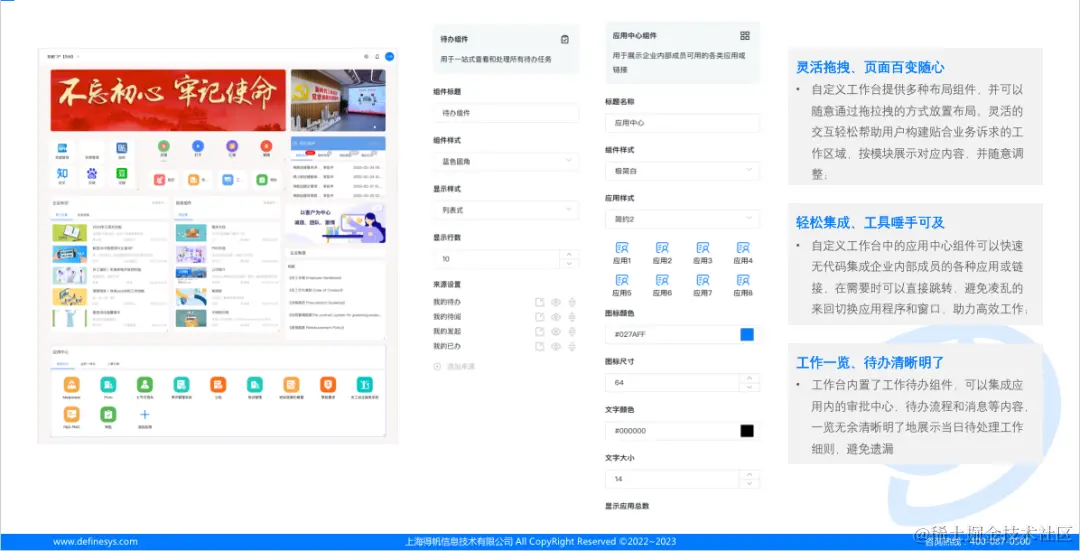Click the 我的待办 source label
Screen dimensions: 1080x551
click(446, 302)
